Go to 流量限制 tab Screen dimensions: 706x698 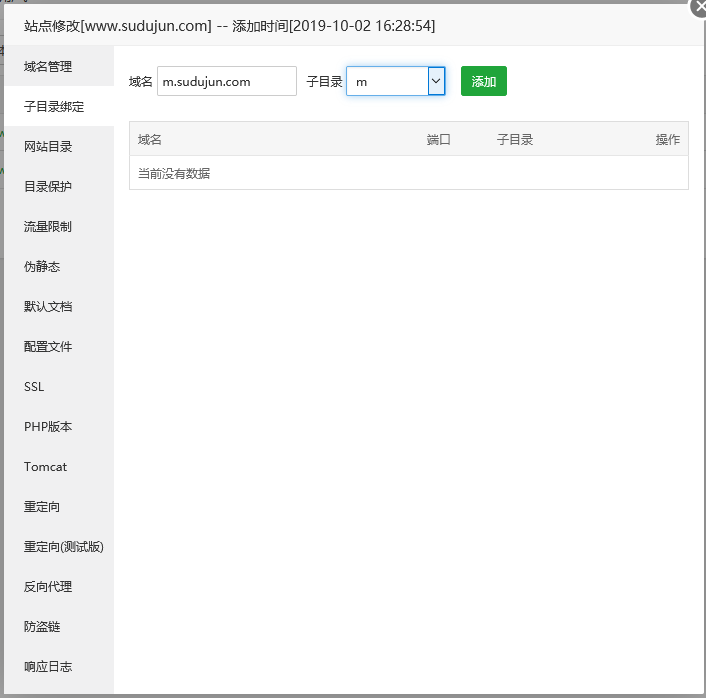click(x=48, y=227)
